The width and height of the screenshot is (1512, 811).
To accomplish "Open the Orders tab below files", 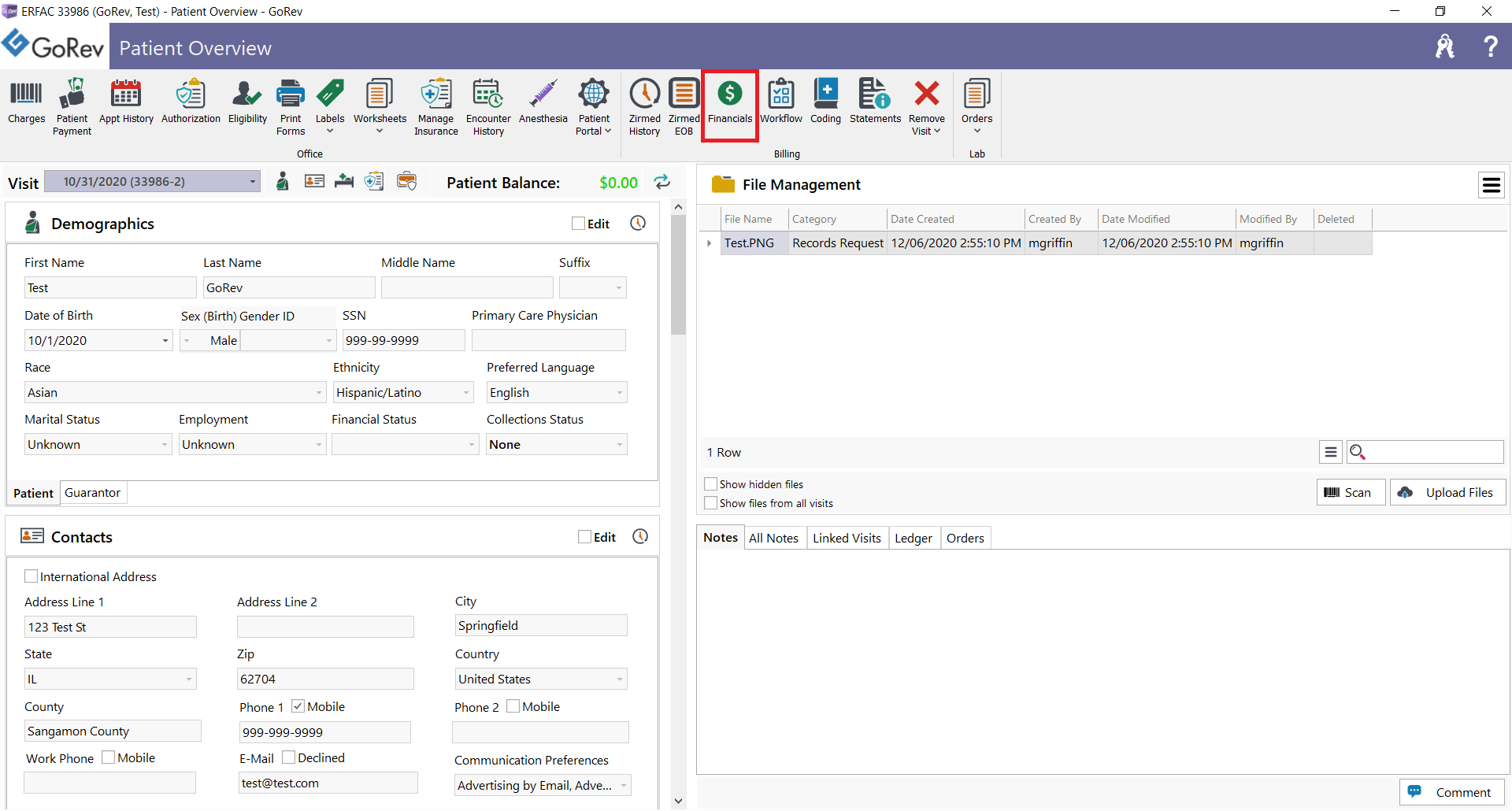I will point(965,538).
